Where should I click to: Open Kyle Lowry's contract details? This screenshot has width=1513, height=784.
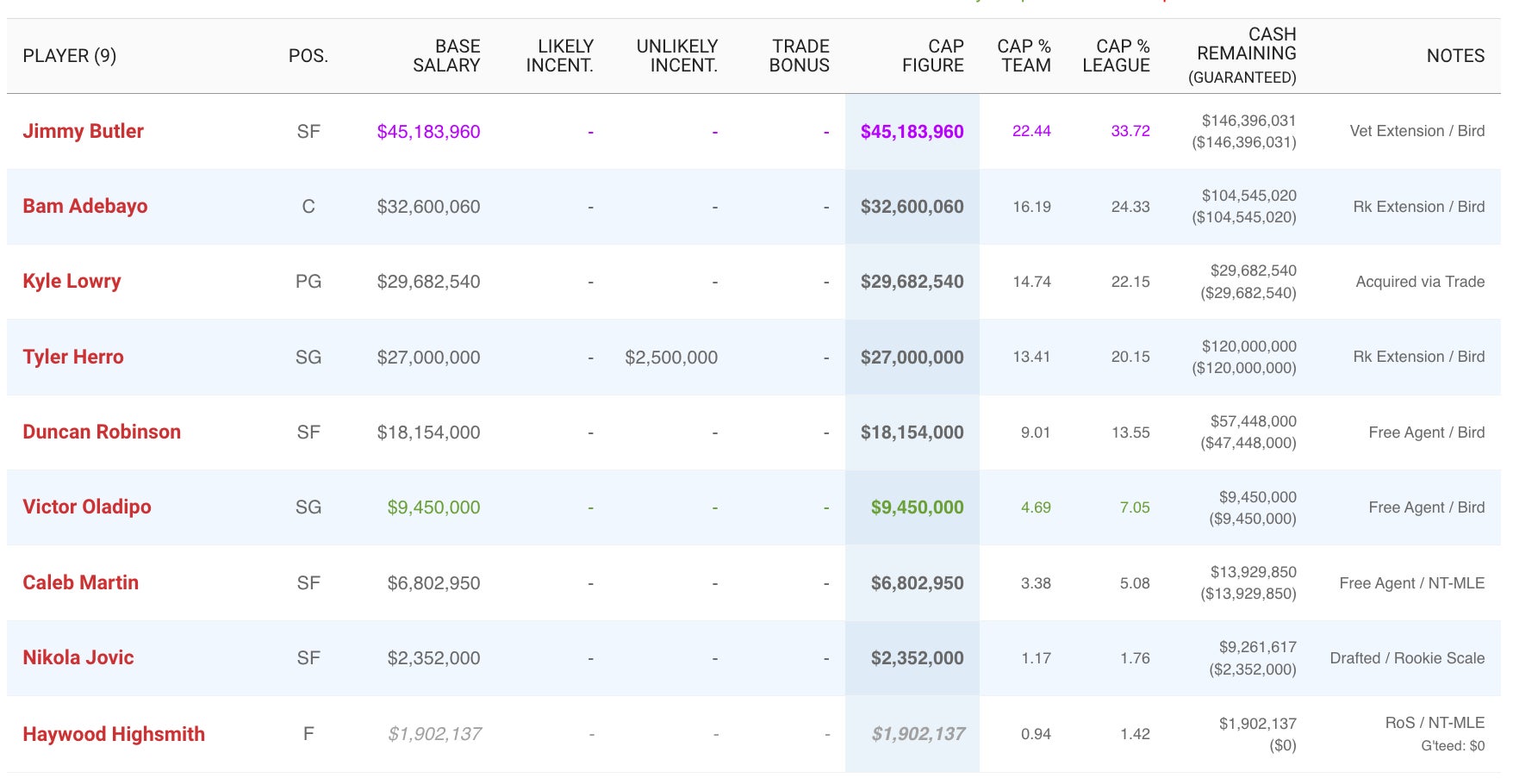point(72,281)
